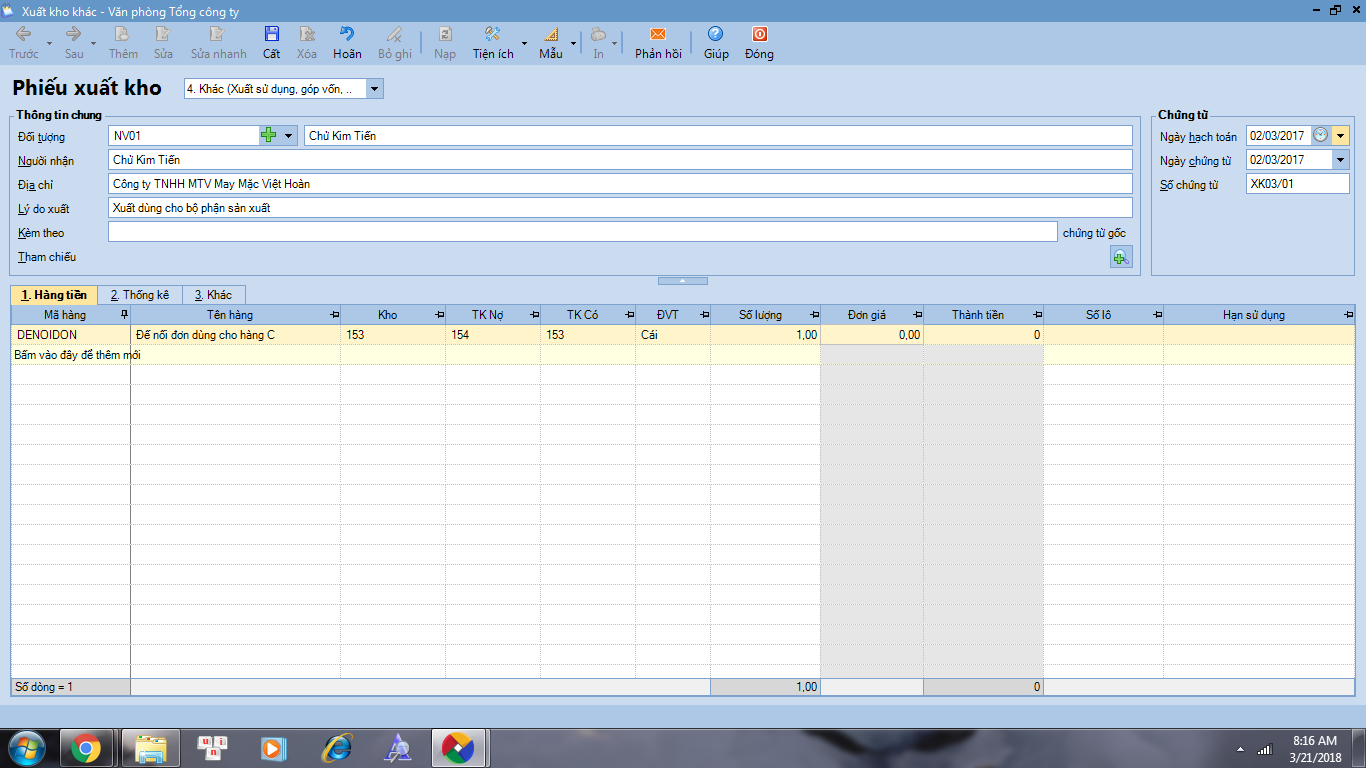Click the Số chứng từ field
The image size is (1366, 768).
[x=1297, y=184]
